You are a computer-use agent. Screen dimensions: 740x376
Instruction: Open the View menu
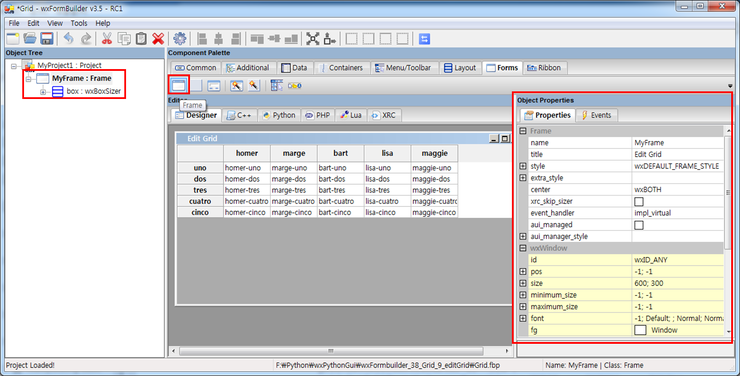pos(55,23)
